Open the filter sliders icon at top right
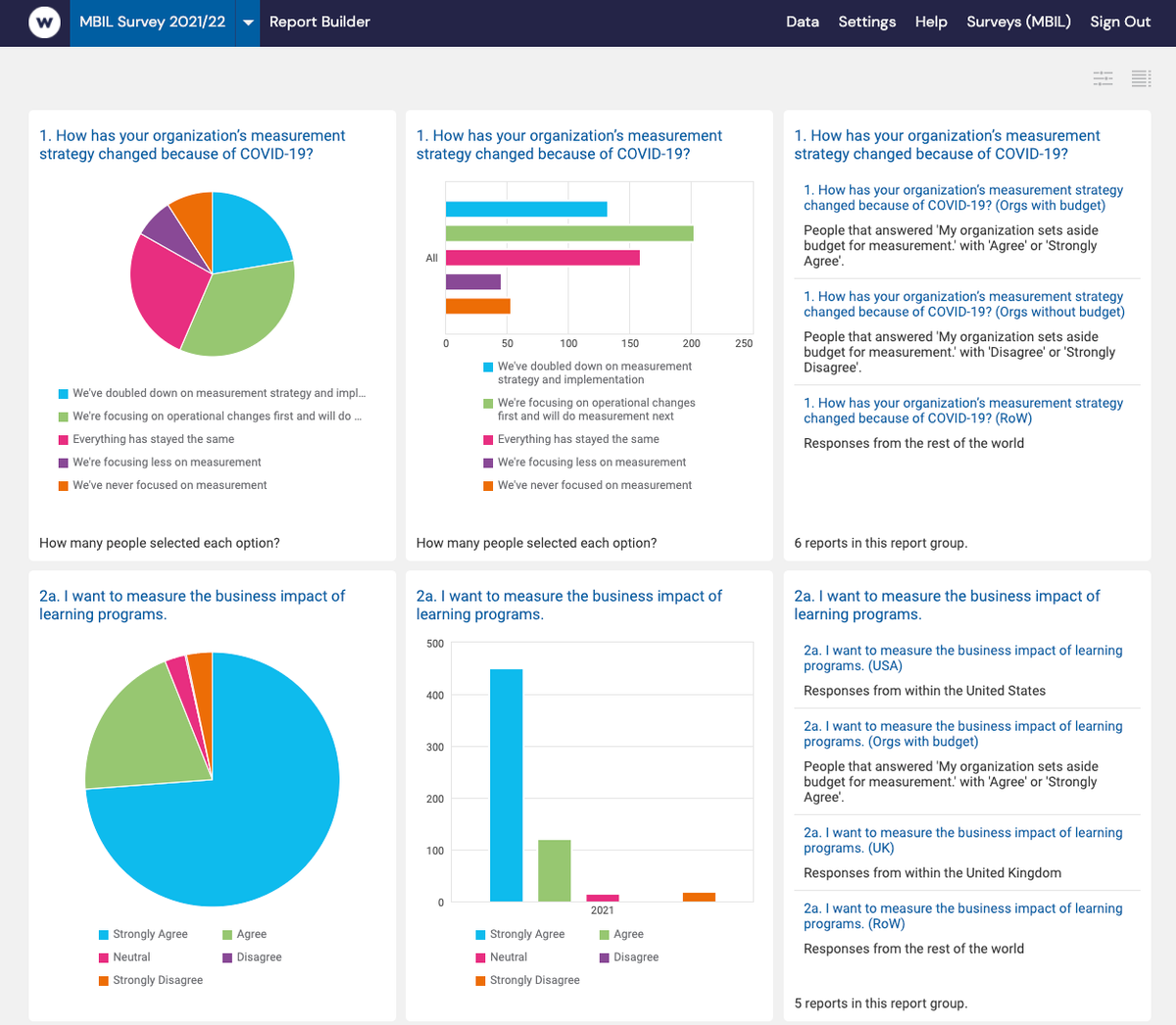The width and height of the screenshot is (1176, 1025). click(x=1103, y=78)
